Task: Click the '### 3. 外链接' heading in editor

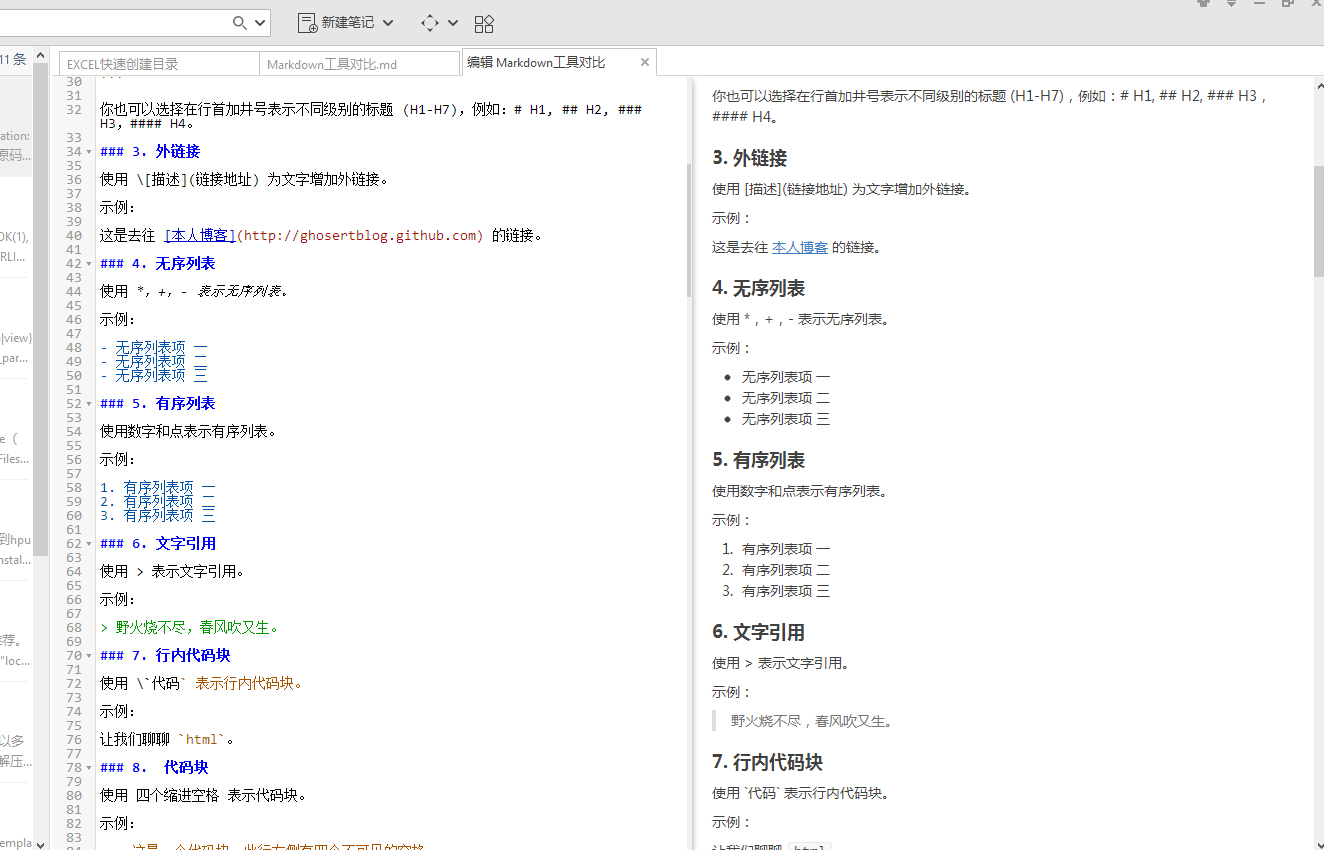Action: coord(150,152)
